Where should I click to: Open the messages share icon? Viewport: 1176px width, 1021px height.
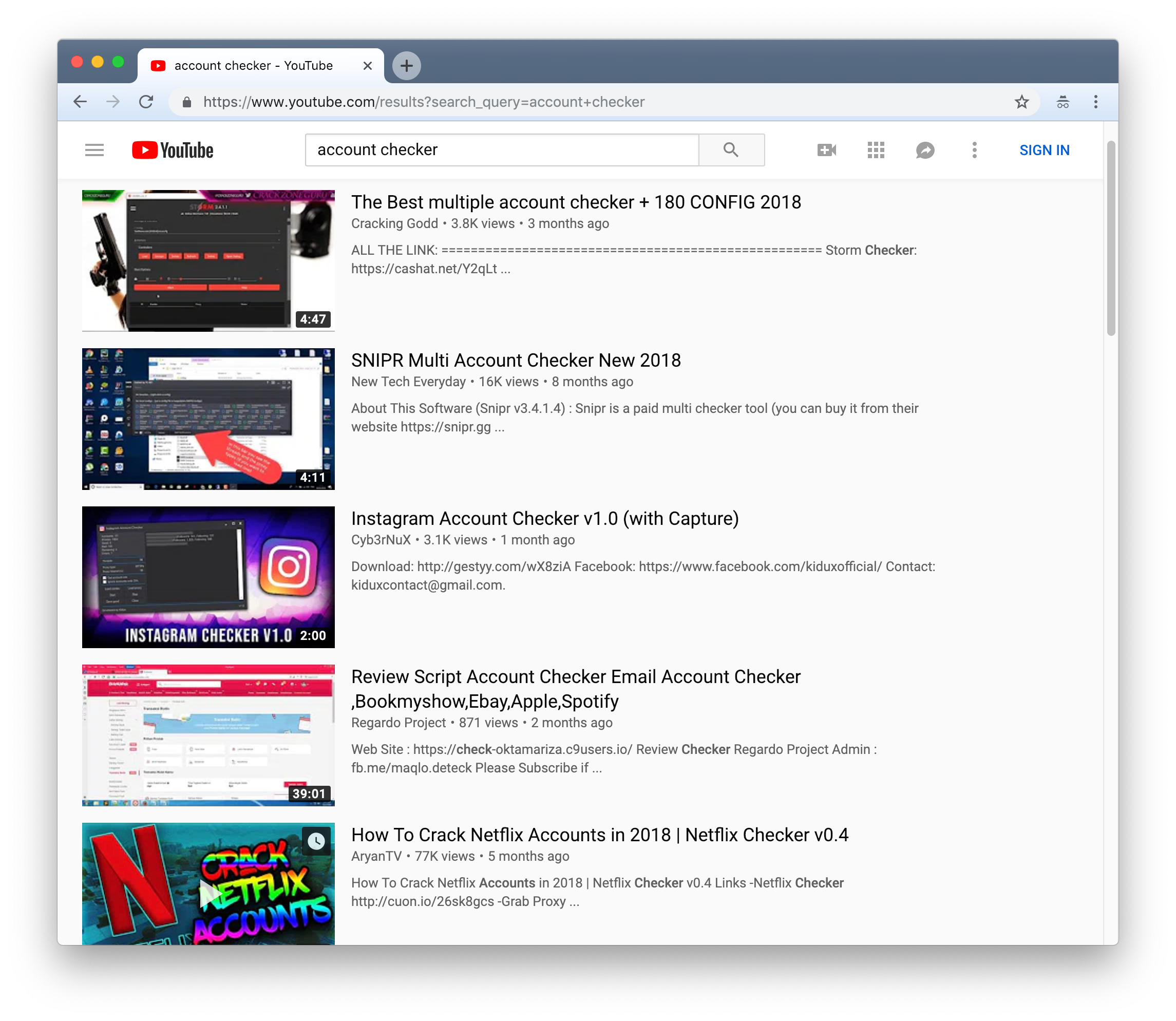(925, 150)
